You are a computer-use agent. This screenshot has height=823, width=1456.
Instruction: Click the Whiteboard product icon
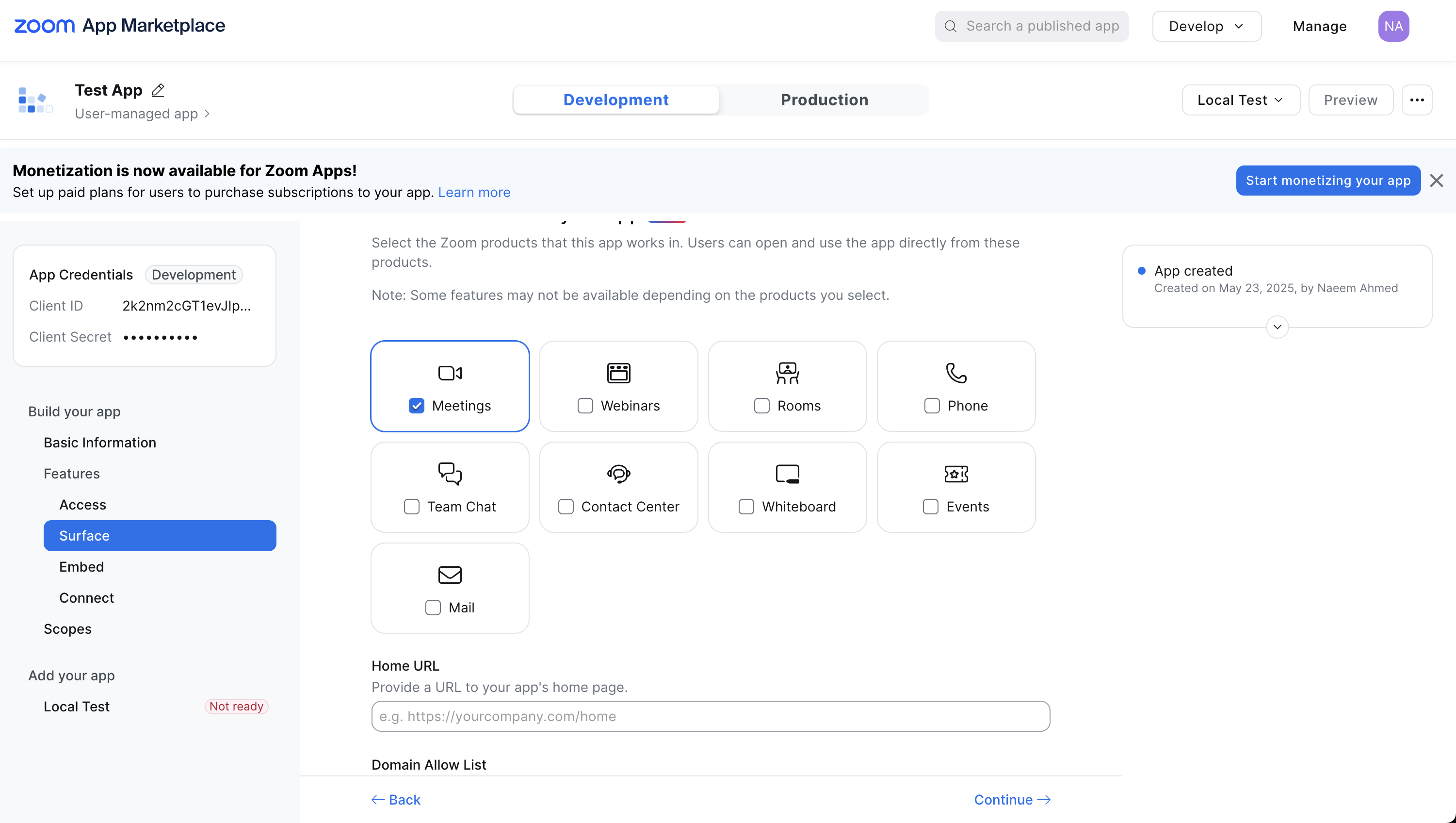[x=787, y=474]
